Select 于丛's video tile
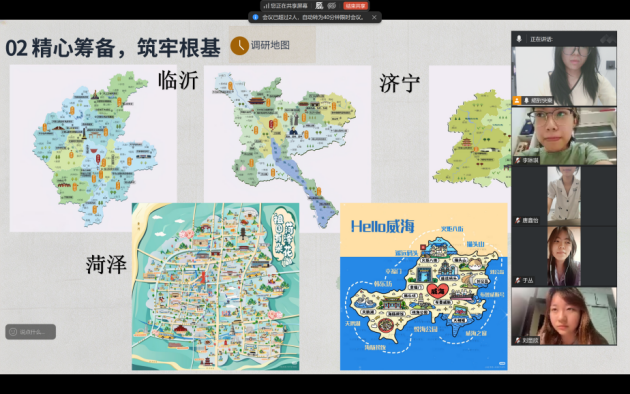The width and height of the screenshot is (630, 394). coord(564,256)
